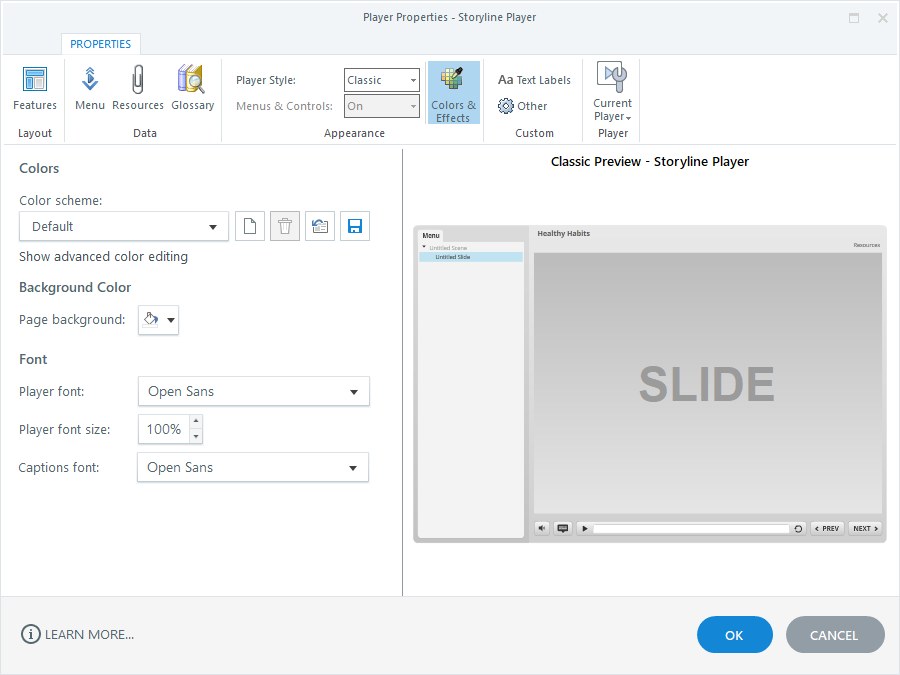The width and height of the screenshot is (900, 675).
Task: Click the Menu icon in ribbon
Action: pyautogui.click(x=90, y=88)
